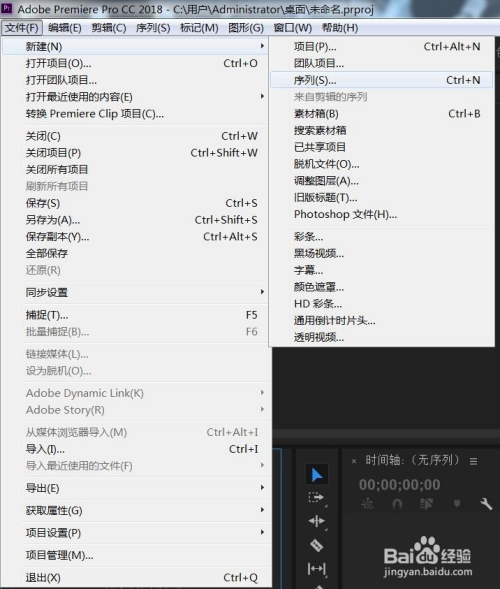Expand the 项目设置(P) submenu
The height and width of the screenshot is (589, 500).
click(x=135, y=533)
